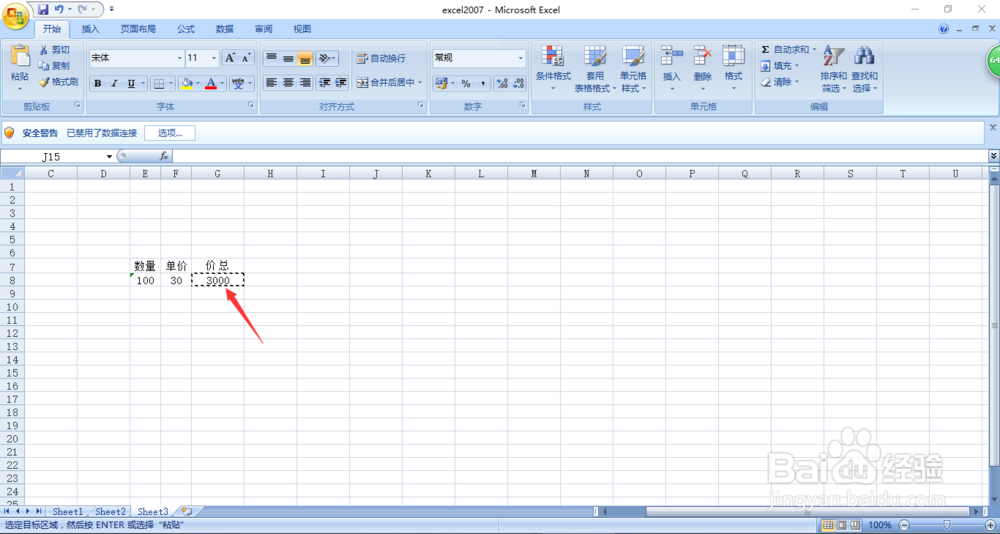Expand the 宋体 font name dropdown

click(x=179, y=58)
